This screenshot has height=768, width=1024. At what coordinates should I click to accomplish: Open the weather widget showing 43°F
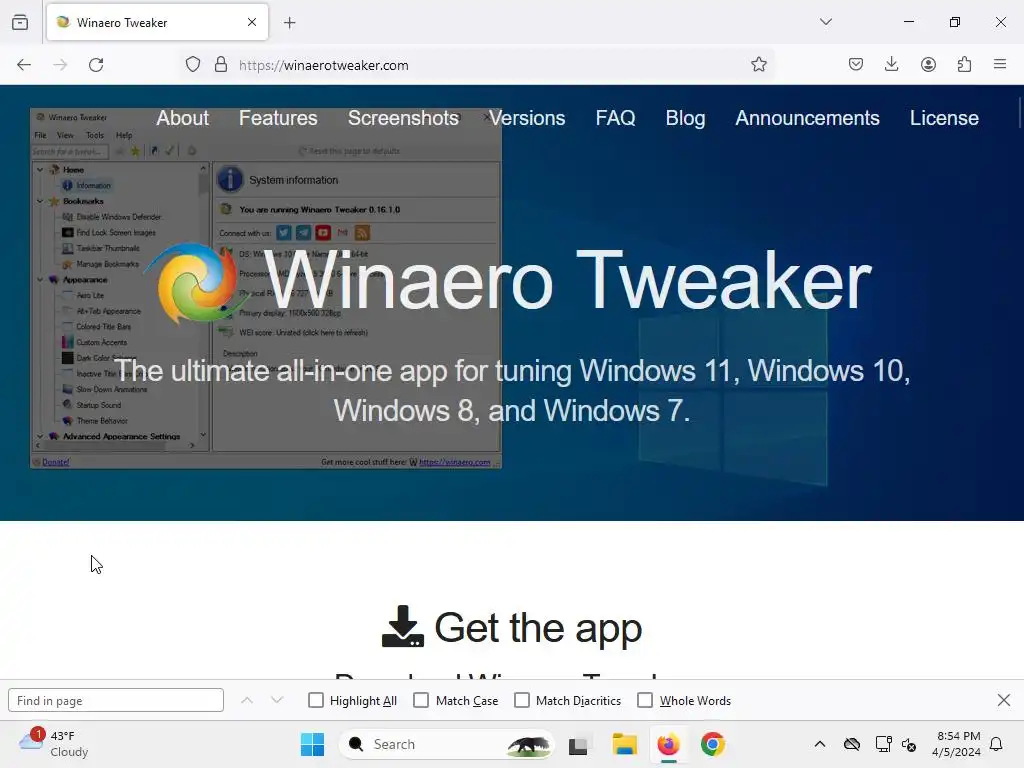click(x=54, y=744)
